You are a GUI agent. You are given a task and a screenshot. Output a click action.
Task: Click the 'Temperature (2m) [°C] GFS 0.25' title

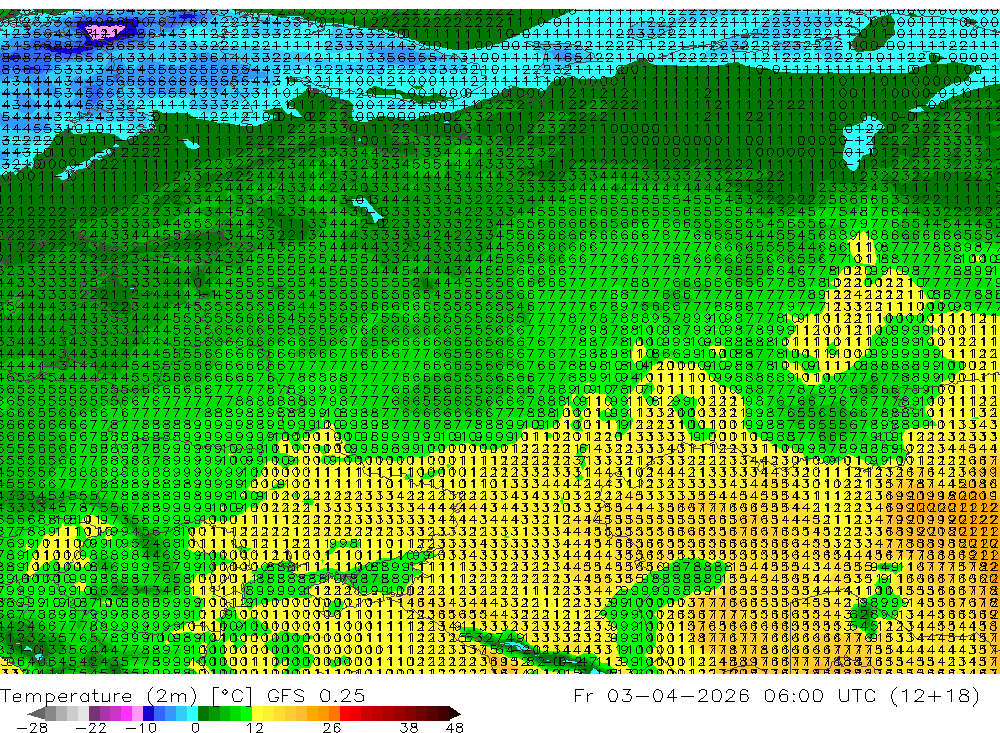[x=182, y=696]
